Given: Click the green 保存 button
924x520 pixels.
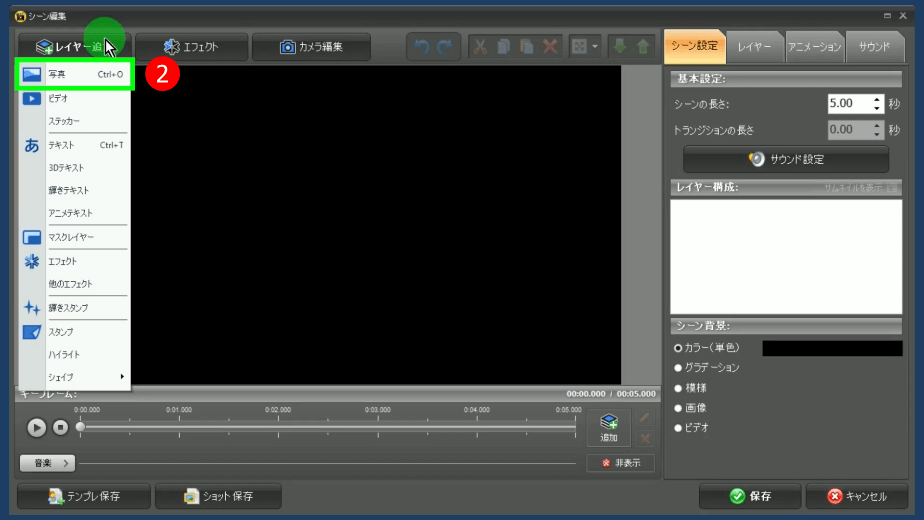Looking at the screenshot, I should pos(751,496).
